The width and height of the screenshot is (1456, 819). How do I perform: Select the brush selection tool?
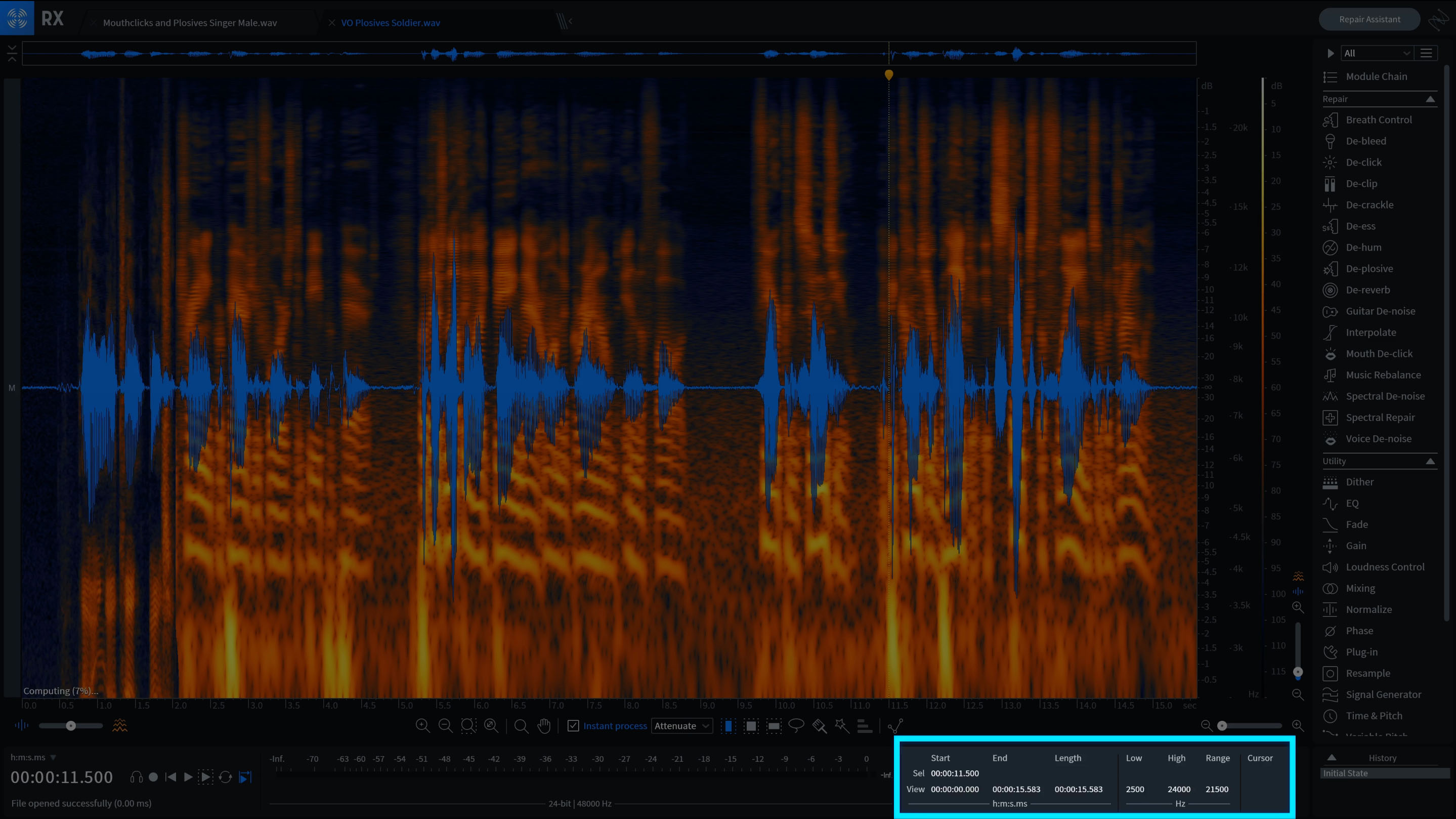click(x=819, y=726)
